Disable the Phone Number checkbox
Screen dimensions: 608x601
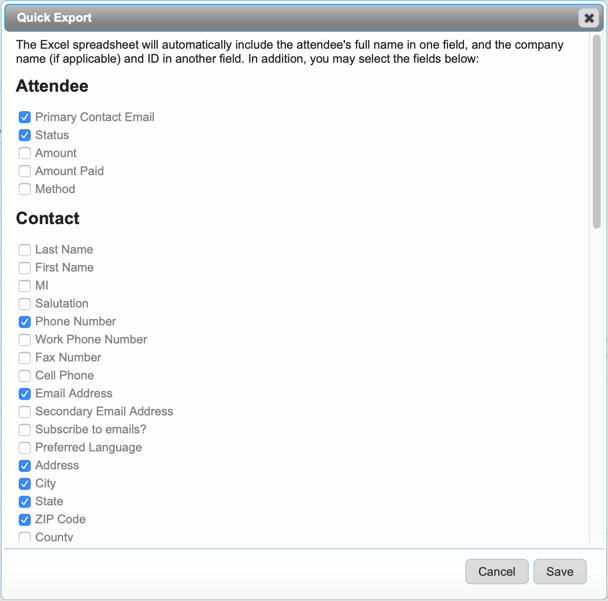[25, 322]
